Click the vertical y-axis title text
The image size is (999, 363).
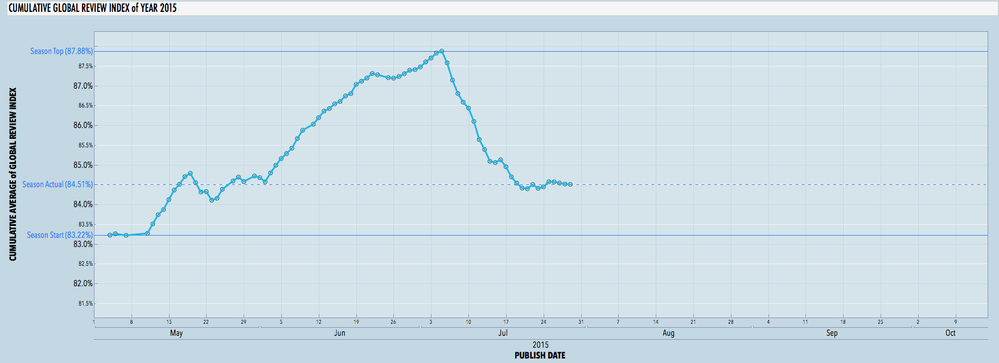pos(12,174)
